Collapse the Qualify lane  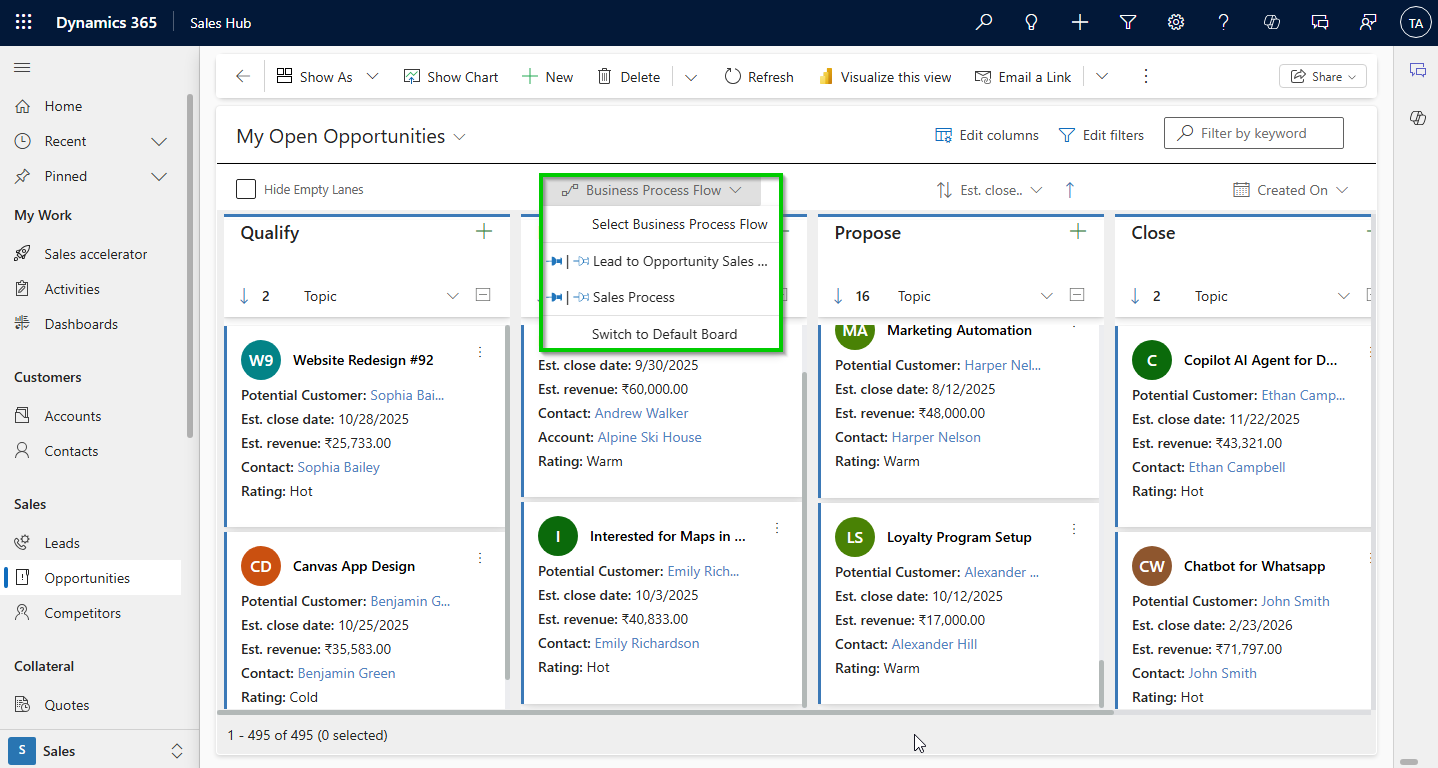click(x=481, y=295)
